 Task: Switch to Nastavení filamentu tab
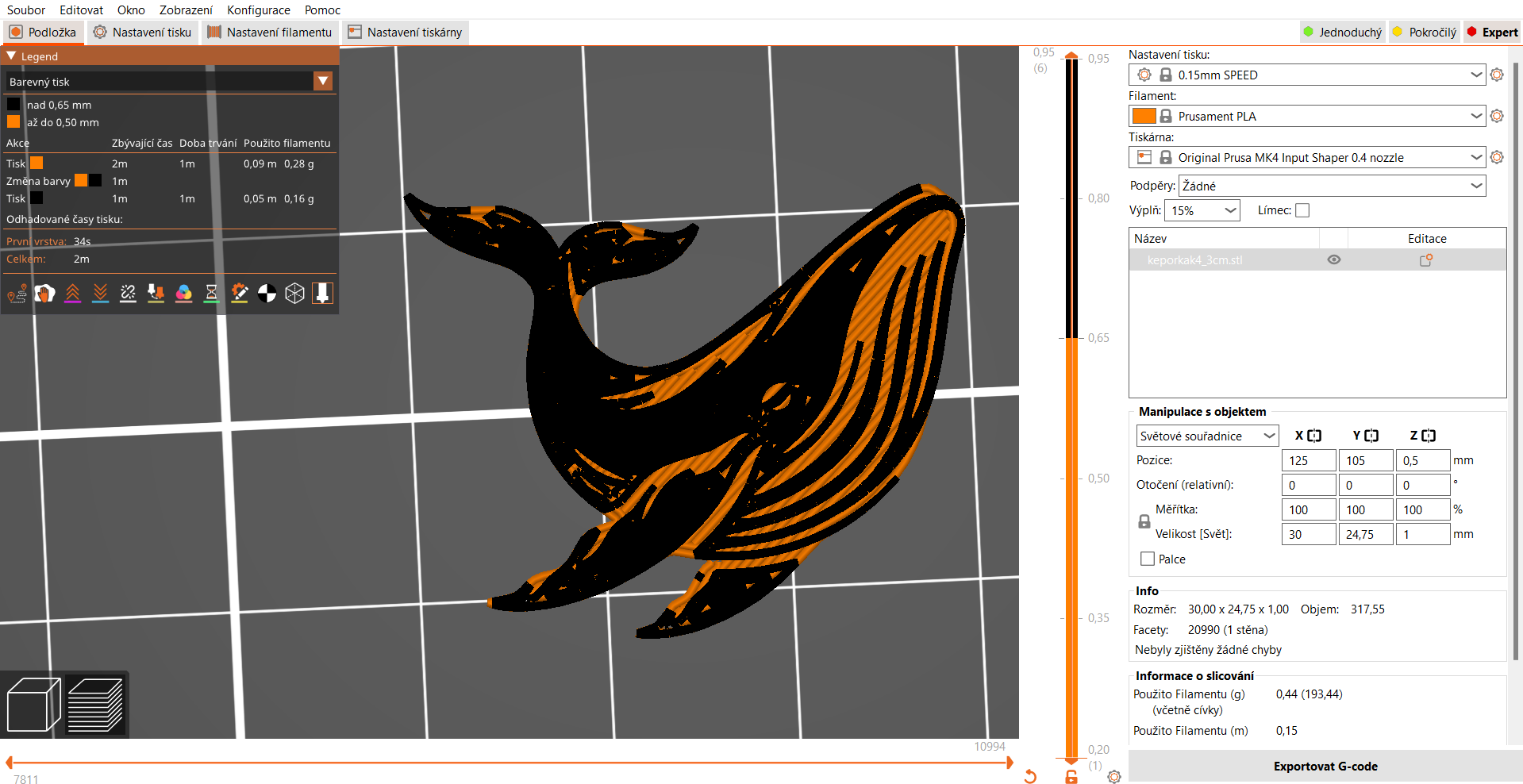tap(270, 33)
